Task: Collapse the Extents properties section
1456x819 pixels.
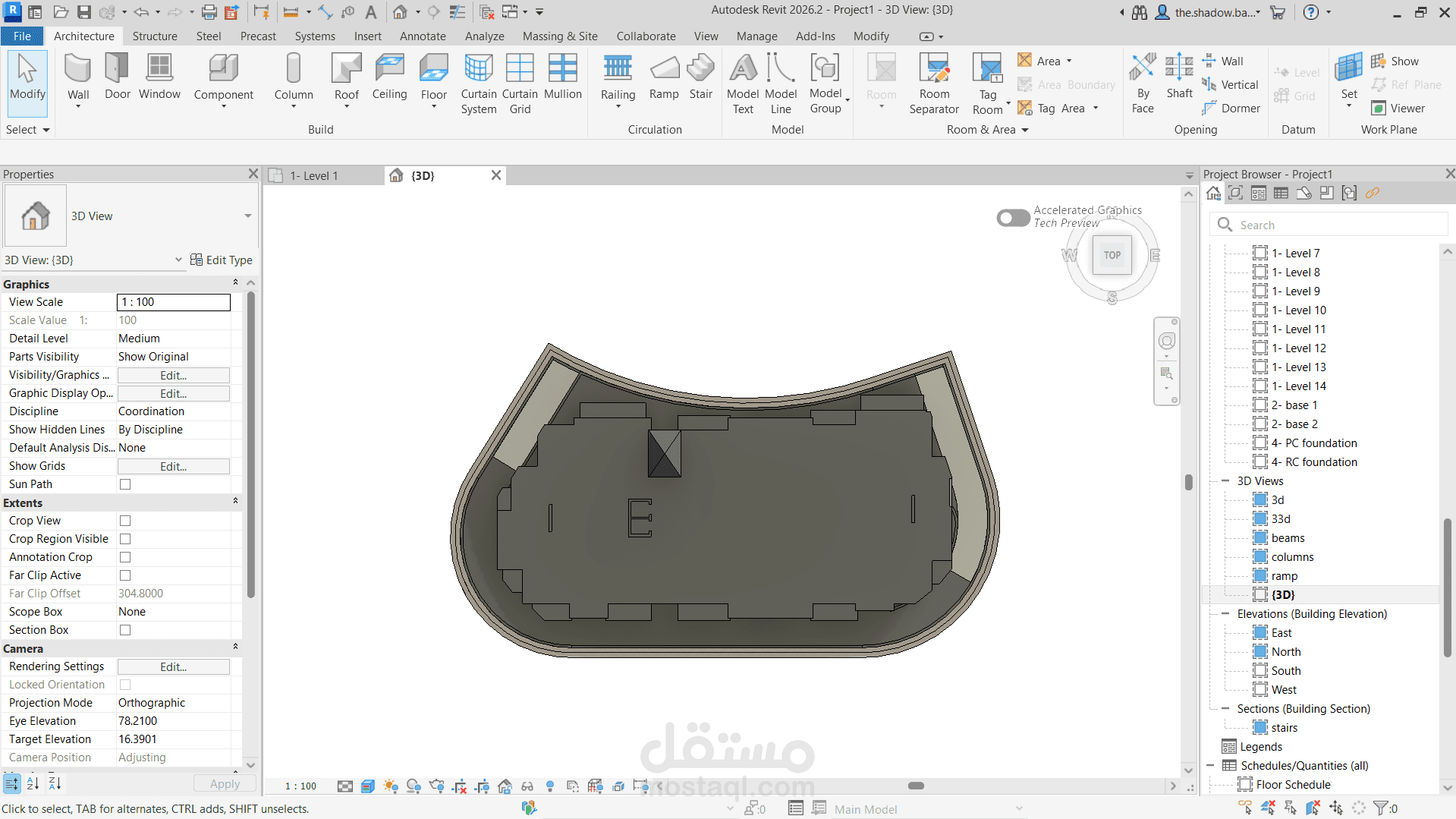Action: point(235,502)
